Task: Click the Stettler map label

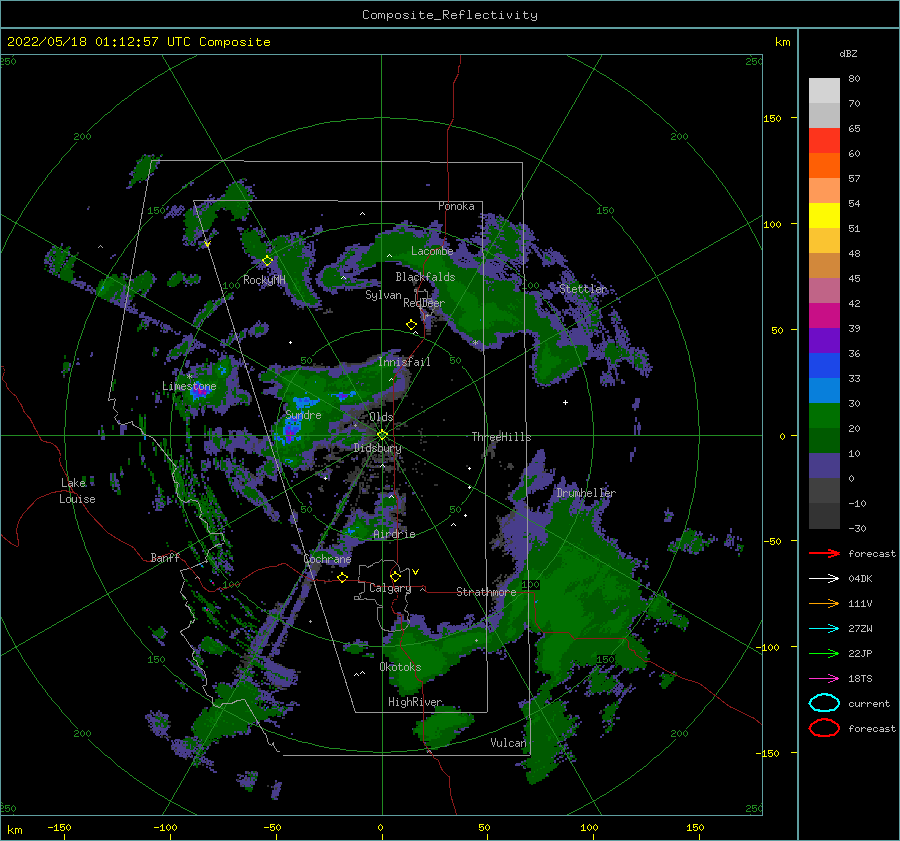Action: coord(583,289)
